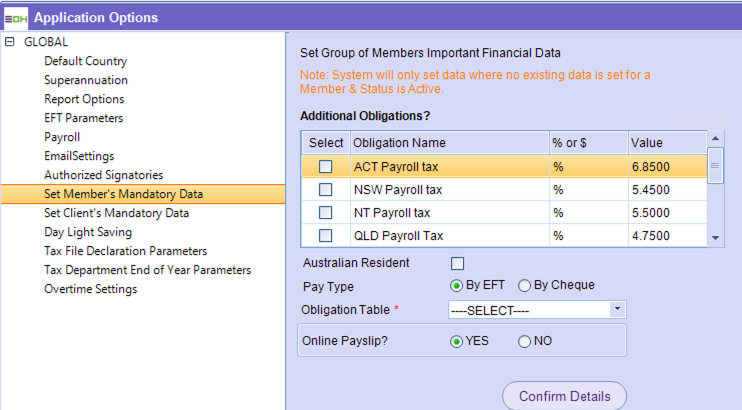Open Overtime Settings in sidebar
This screenshot has width=742, height=410.
(x=91, y=289)
